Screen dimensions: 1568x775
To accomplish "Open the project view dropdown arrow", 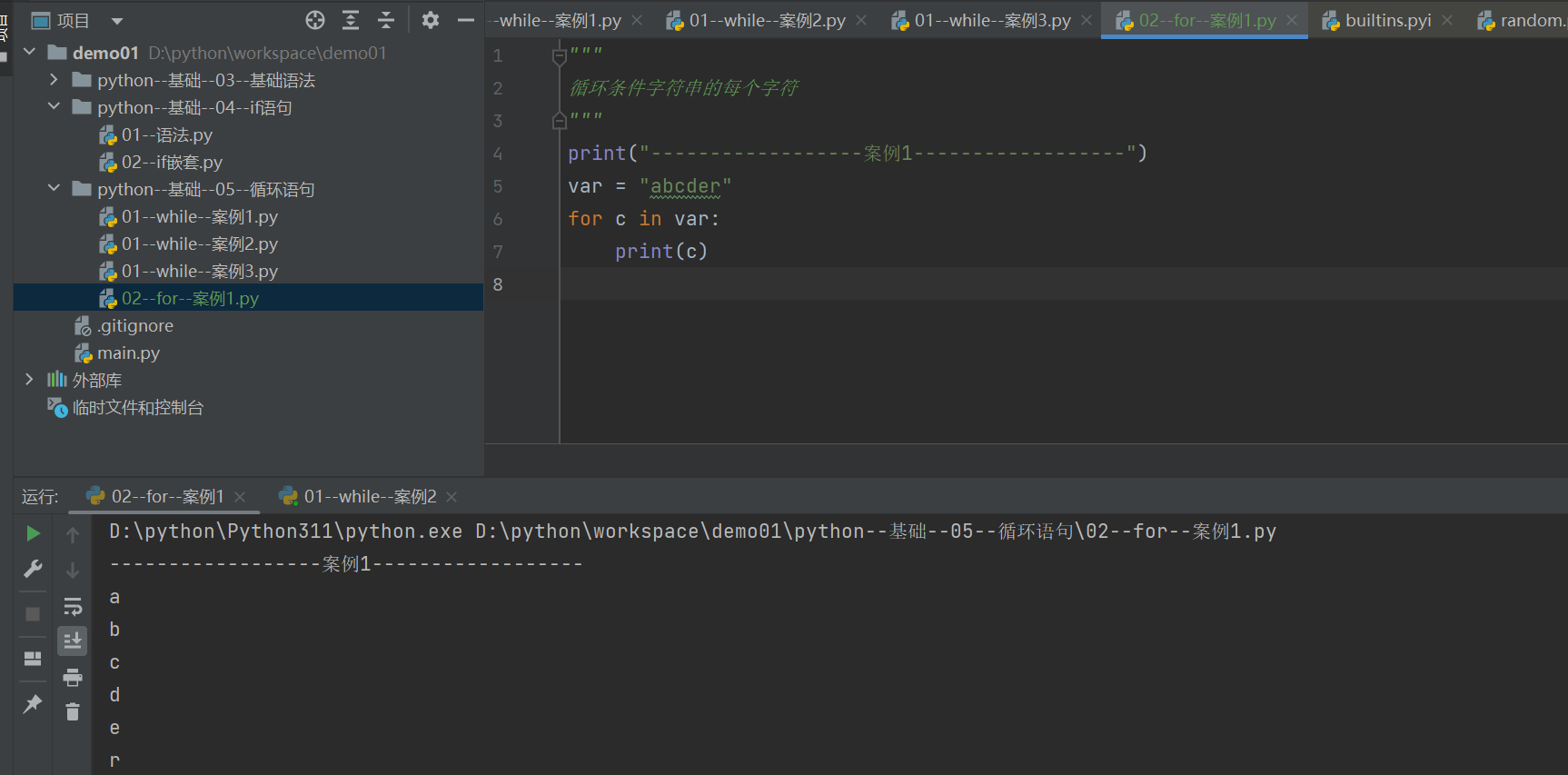I will pos(116,21).
